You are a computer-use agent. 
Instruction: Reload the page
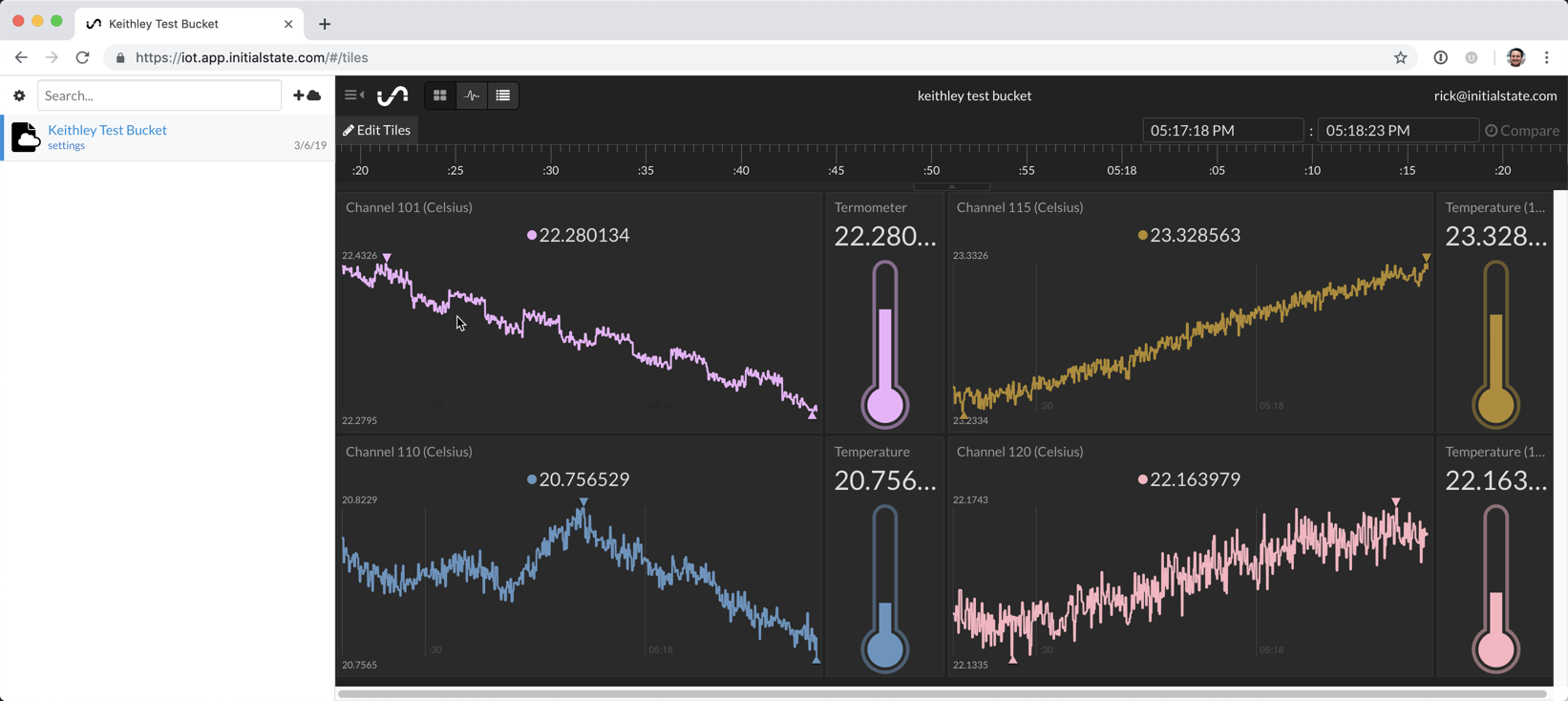[83, 57]
